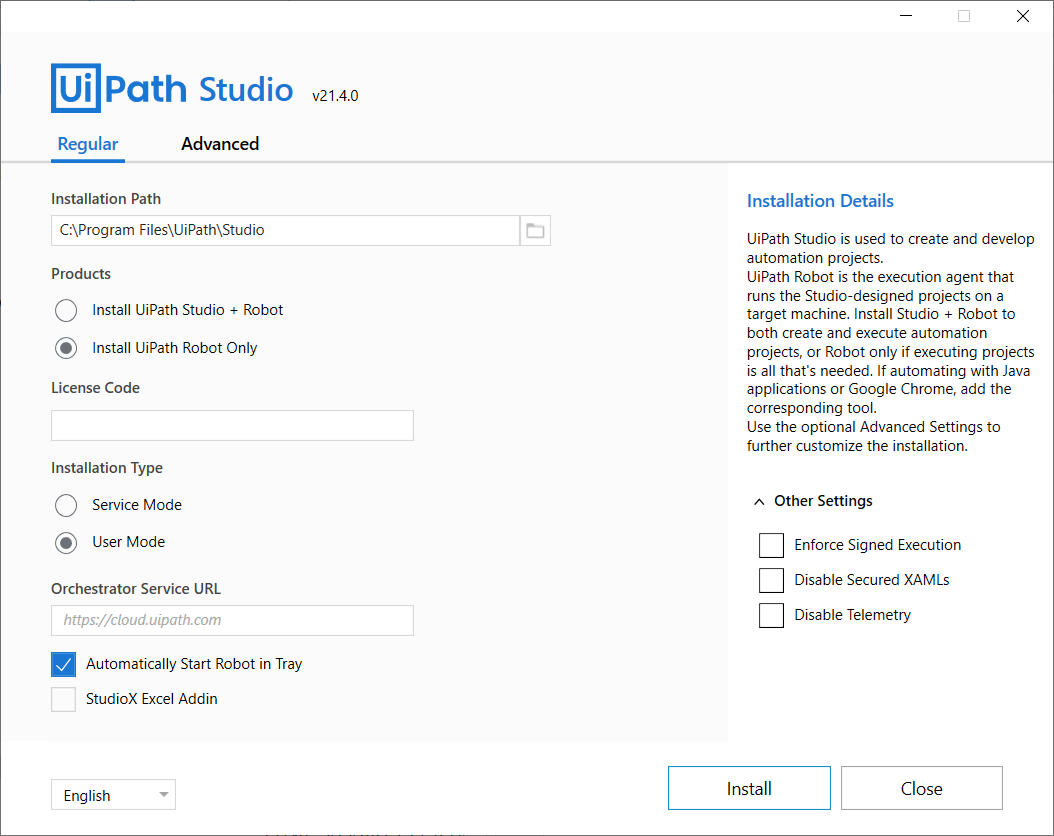Click the Close button

(921, 788)
